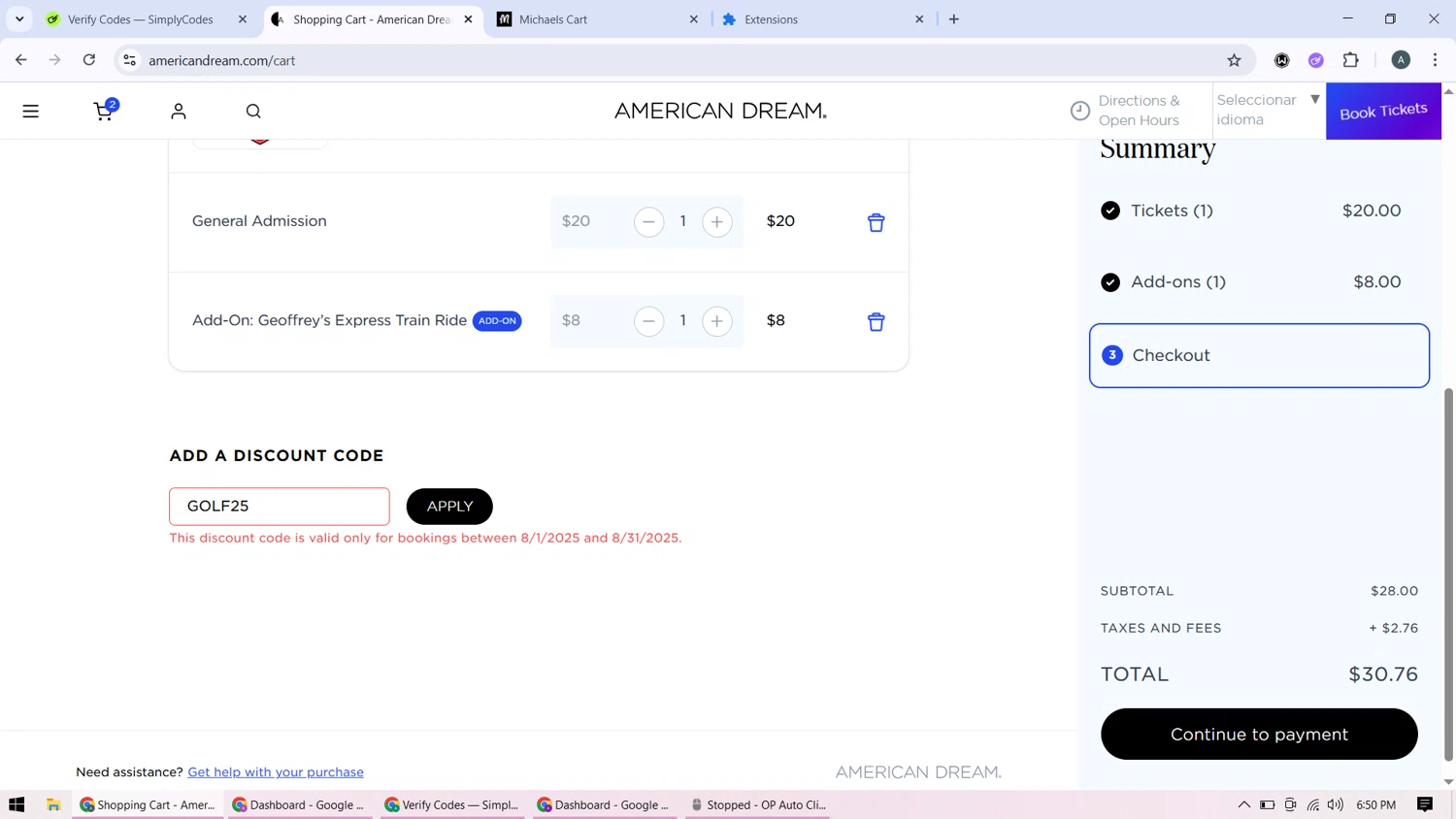Expand the Seleccionar idioma language dropdown
1456x819 pixels.
pyautogui.click(x=1269, y=110)
